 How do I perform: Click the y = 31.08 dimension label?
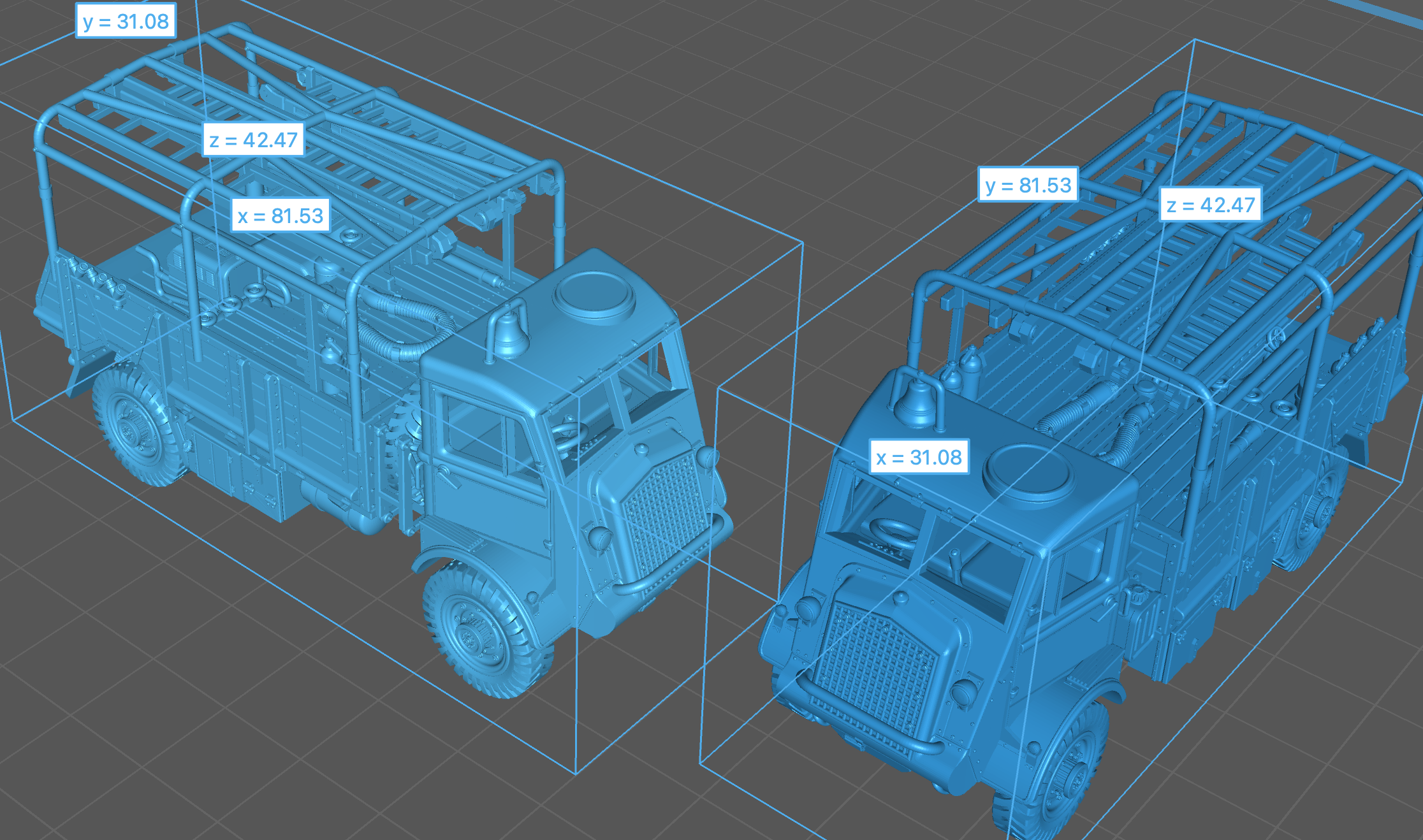[x=126, y=21]
